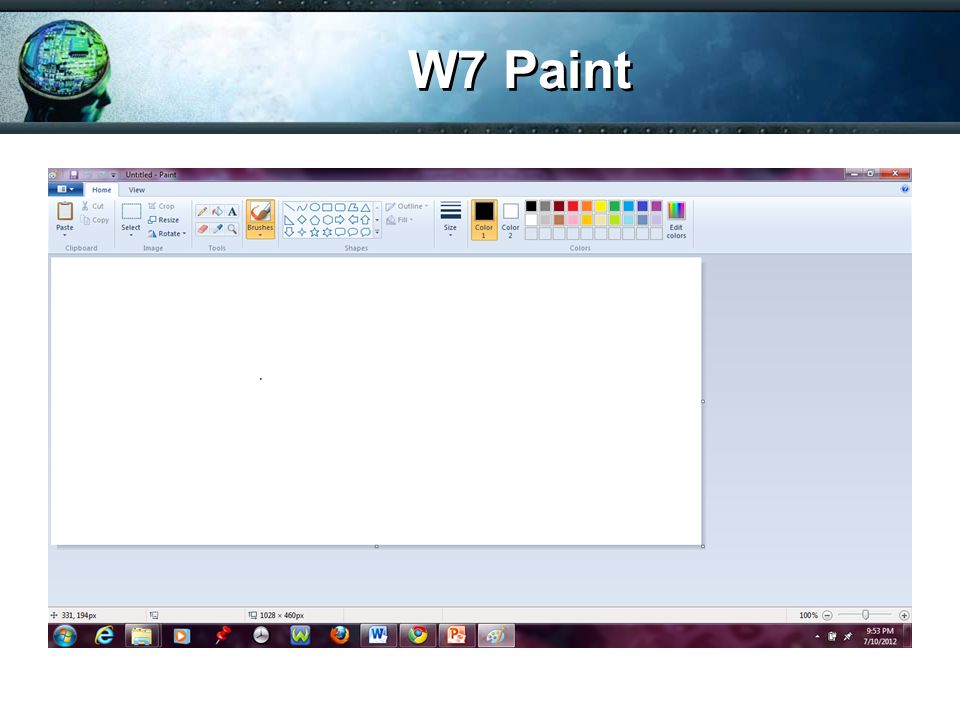
Task: Choose the Triangle shape
Action: tap(366, 208)
